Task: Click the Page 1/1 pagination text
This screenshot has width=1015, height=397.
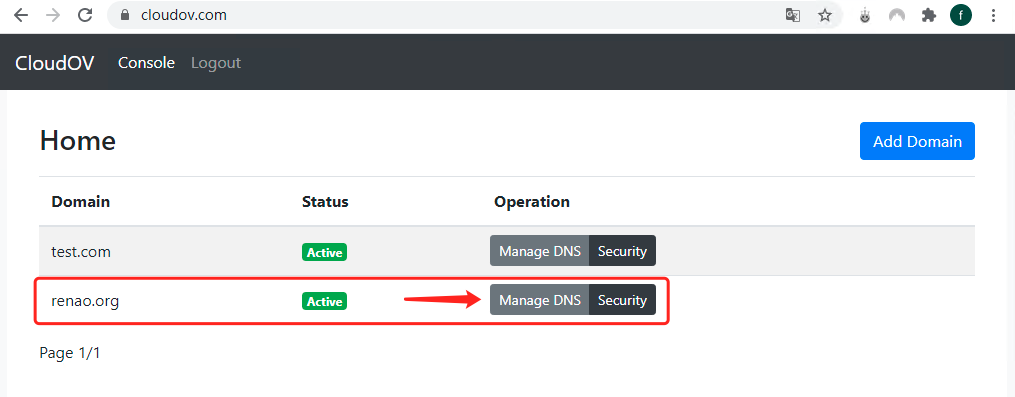Action: [70, 353]
